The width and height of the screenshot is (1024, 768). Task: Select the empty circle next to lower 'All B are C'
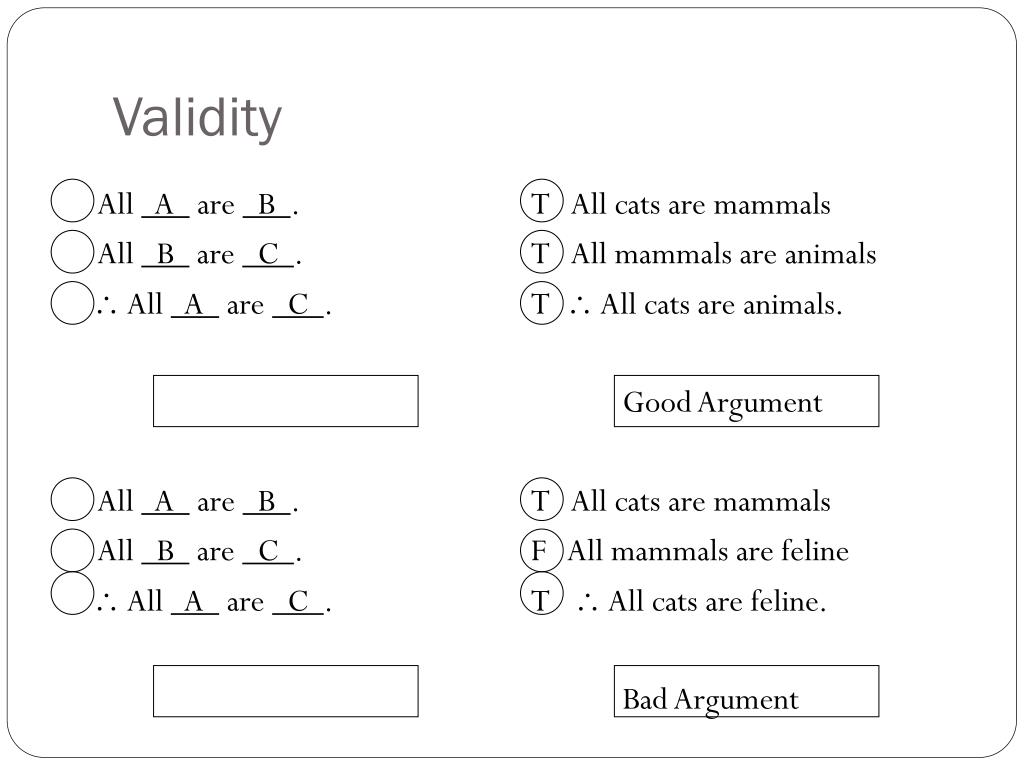[x=72, y=549]
